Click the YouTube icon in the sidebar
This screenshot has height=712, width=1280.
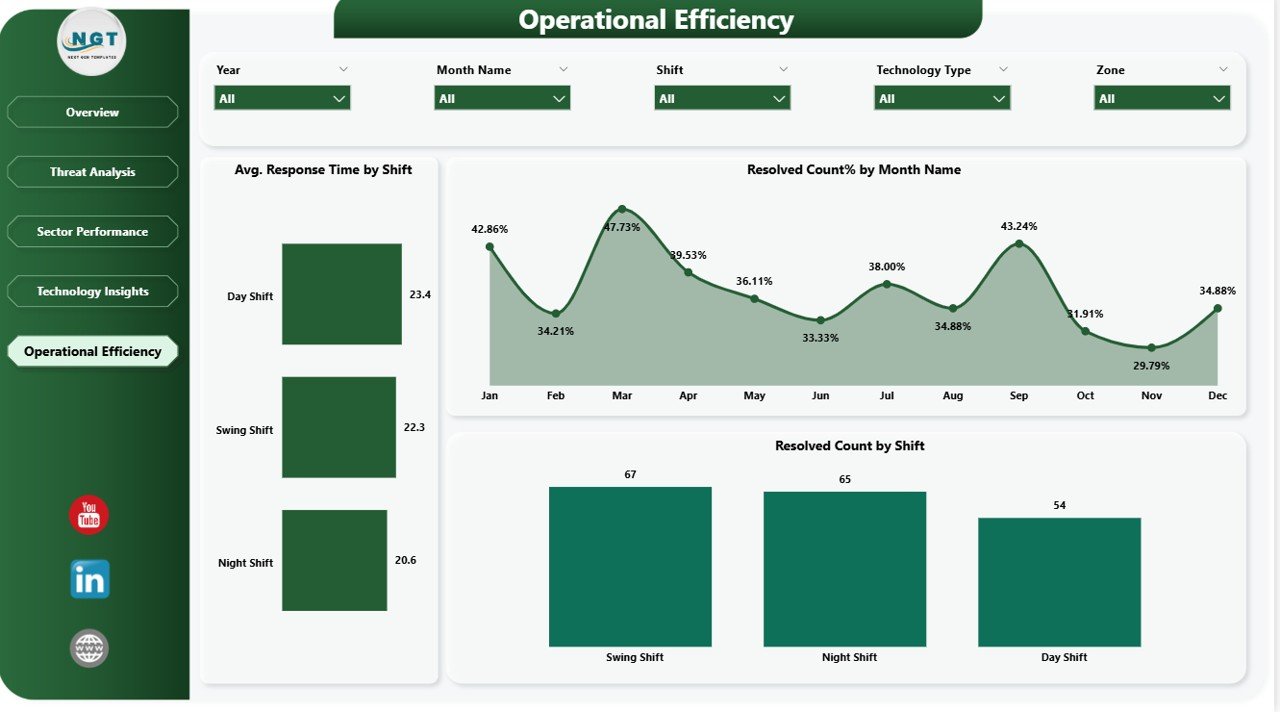[x=87, y=514]
